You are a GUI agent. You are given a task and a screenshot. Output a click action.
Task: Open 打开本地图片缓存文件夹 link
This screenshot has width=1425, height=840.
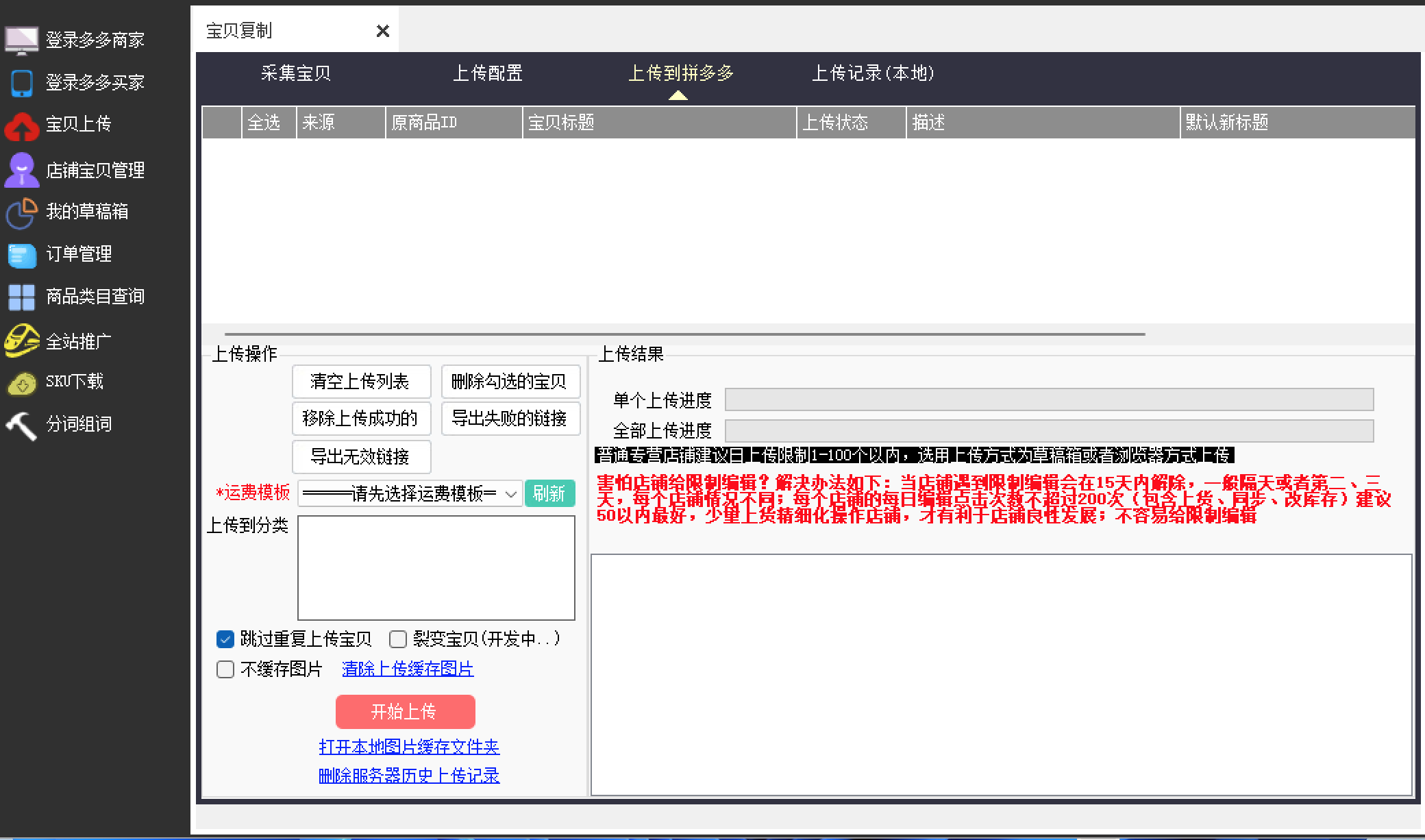point(409,747)
